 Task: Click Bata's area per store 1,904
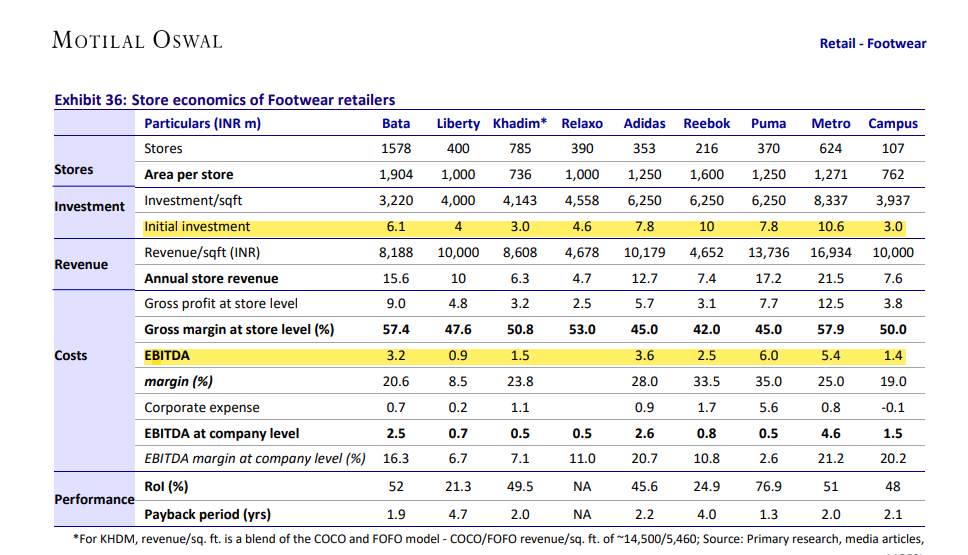396,175
